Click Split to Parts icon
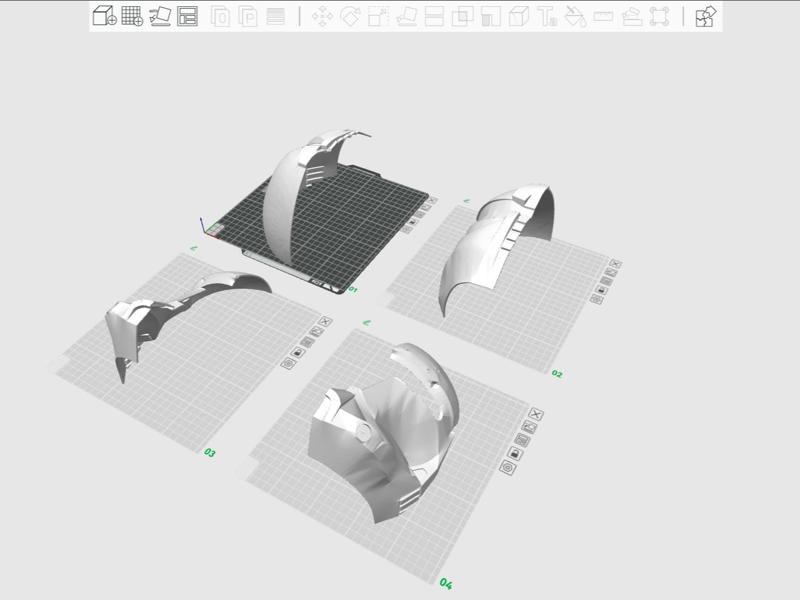The width and height of the screenshot is (800, 600). tap(248, 16)
